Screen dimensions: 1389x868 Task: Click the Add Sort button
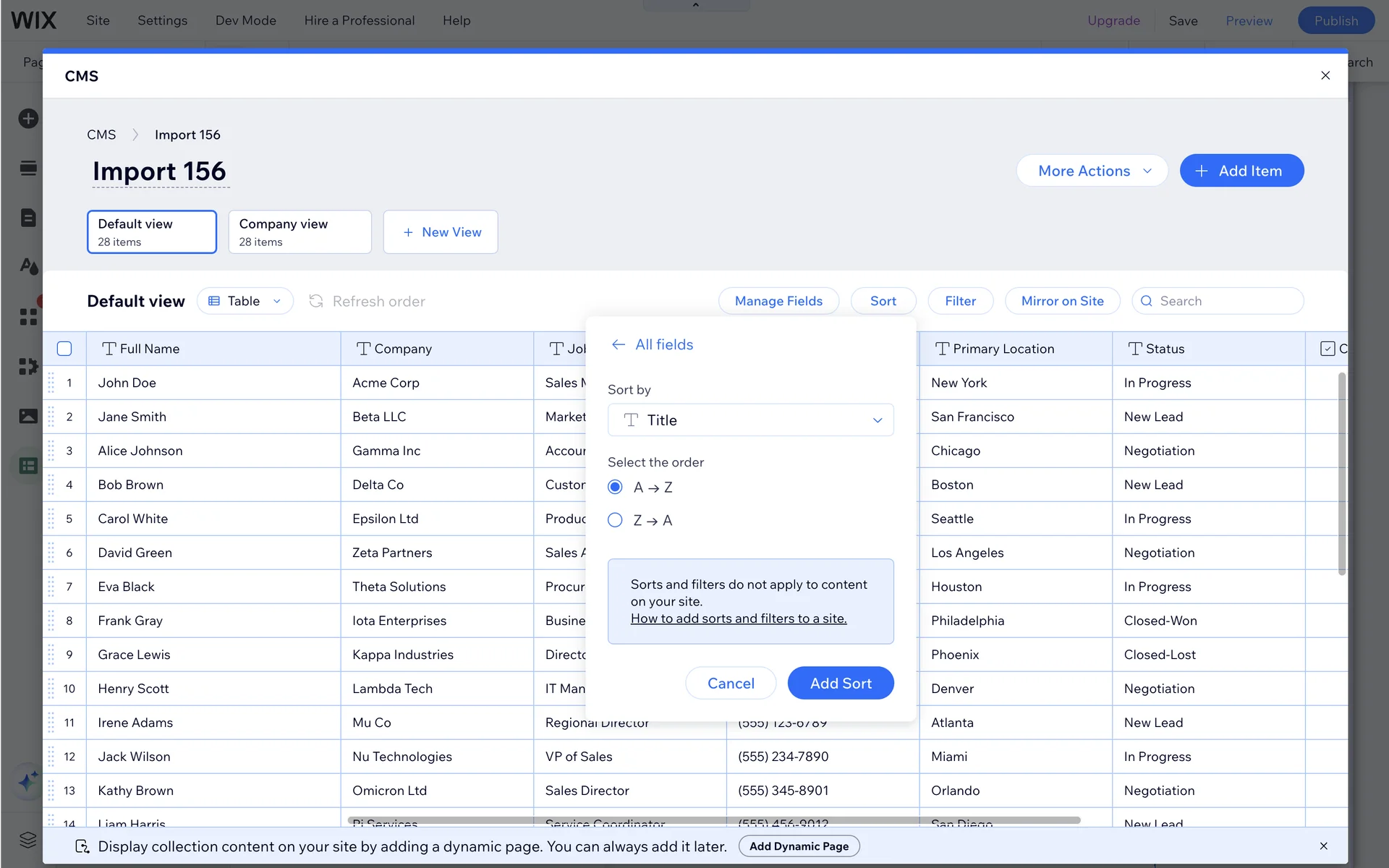click(840, 683)
